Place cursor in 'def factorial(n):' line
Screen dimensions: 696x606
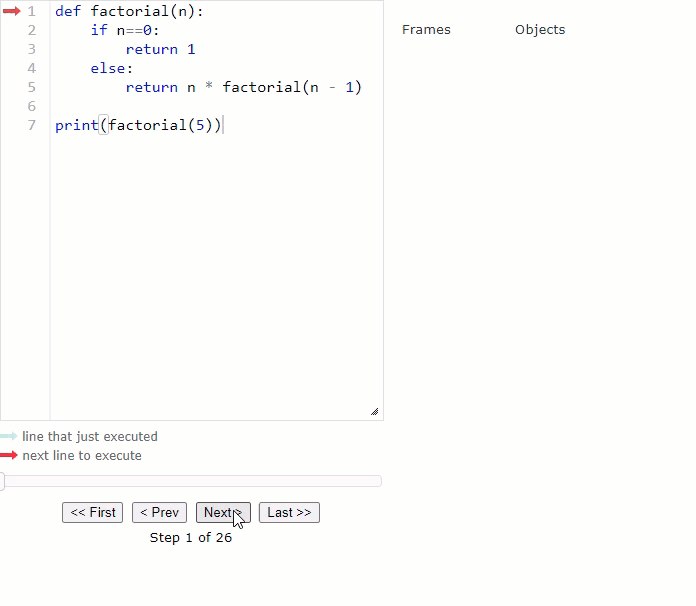pyautogui.click(x=129, y=11)
